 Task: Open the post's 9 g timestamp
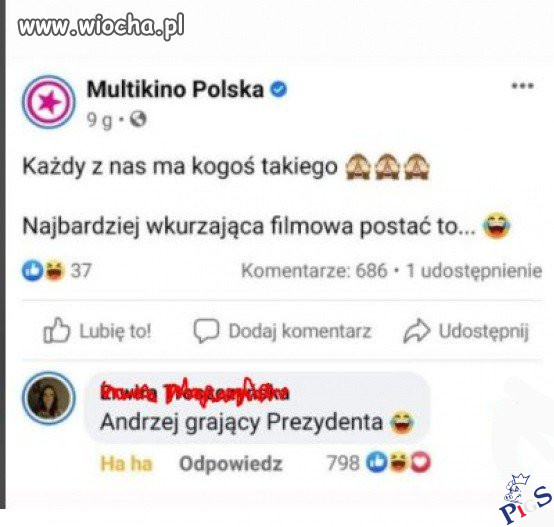point(99,120)
